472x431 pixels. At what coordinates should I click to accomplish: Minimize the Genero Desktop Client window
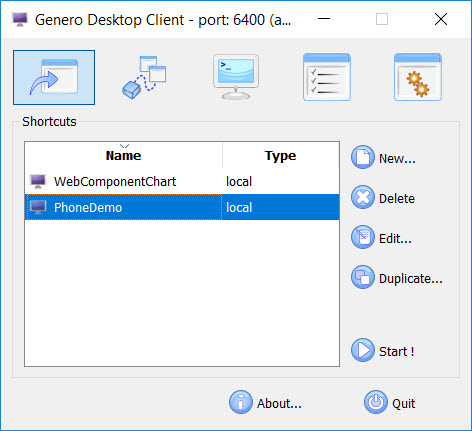click(324, 19)
